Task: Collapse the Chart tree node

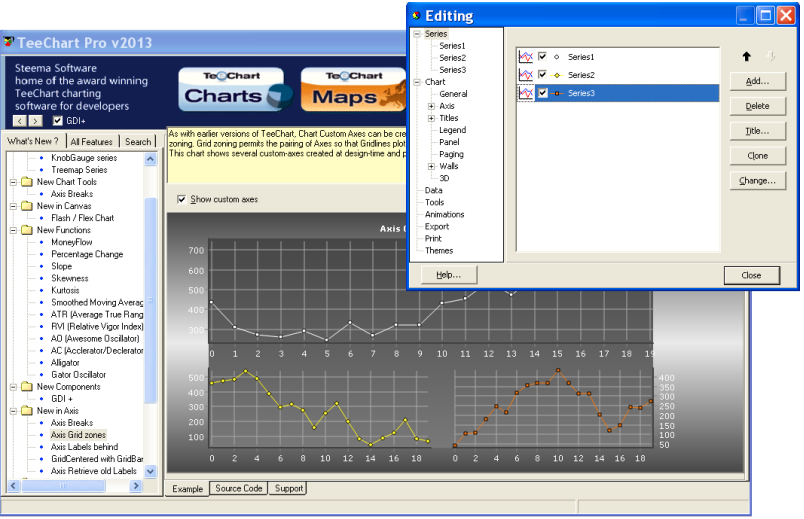Action: click(417, 82)
